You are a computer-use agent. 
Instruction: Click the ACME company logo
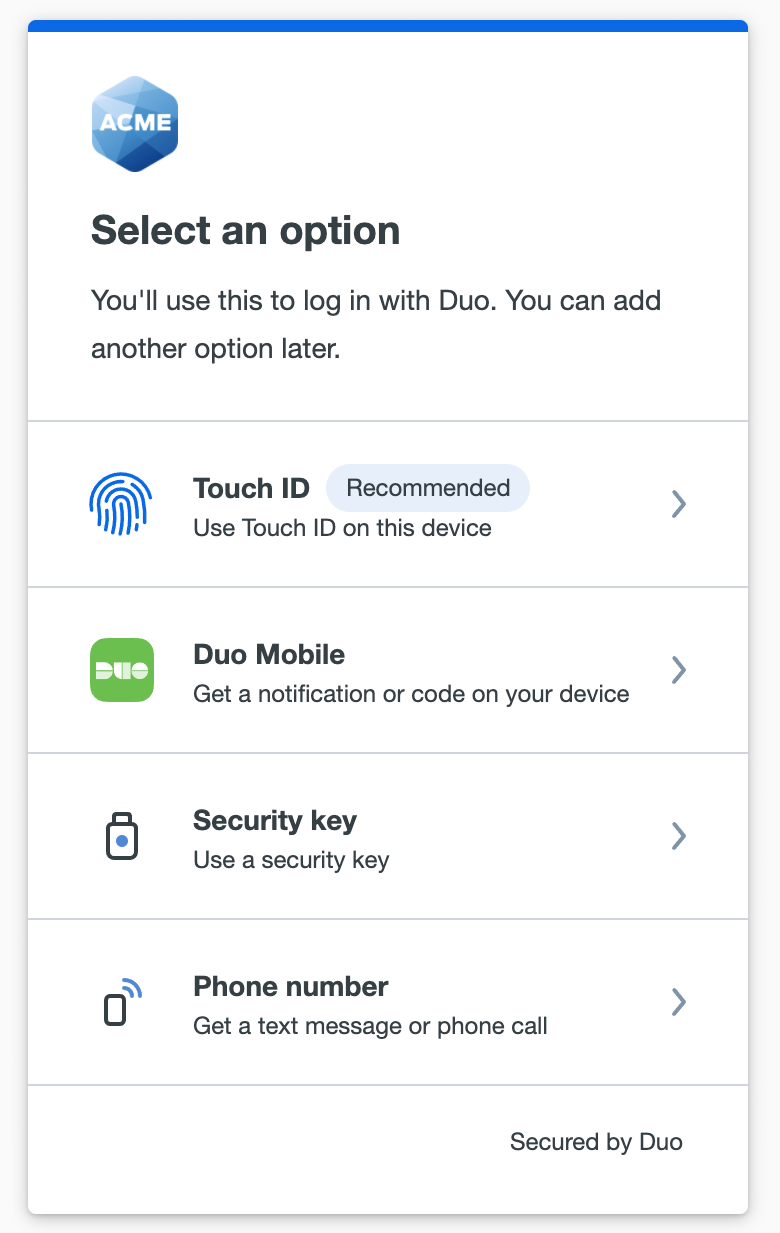[135, 122]
